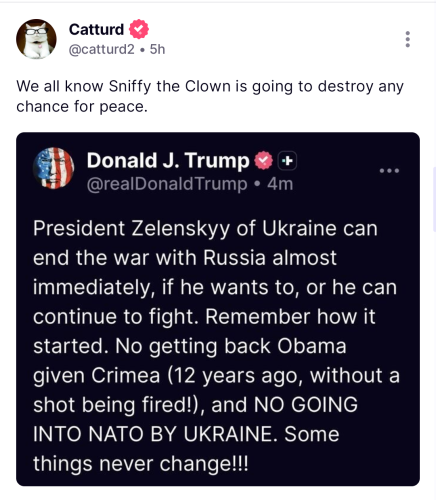Click the 4m timestamp on the quoted post

click(280, 184)
